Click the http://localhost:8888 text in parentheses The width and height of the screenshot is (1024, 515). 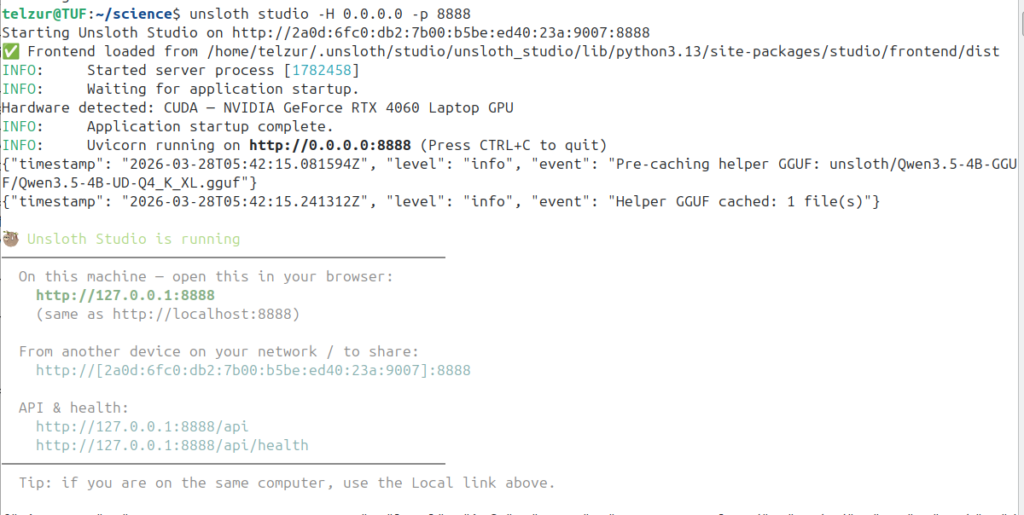[x=198, y=314]
